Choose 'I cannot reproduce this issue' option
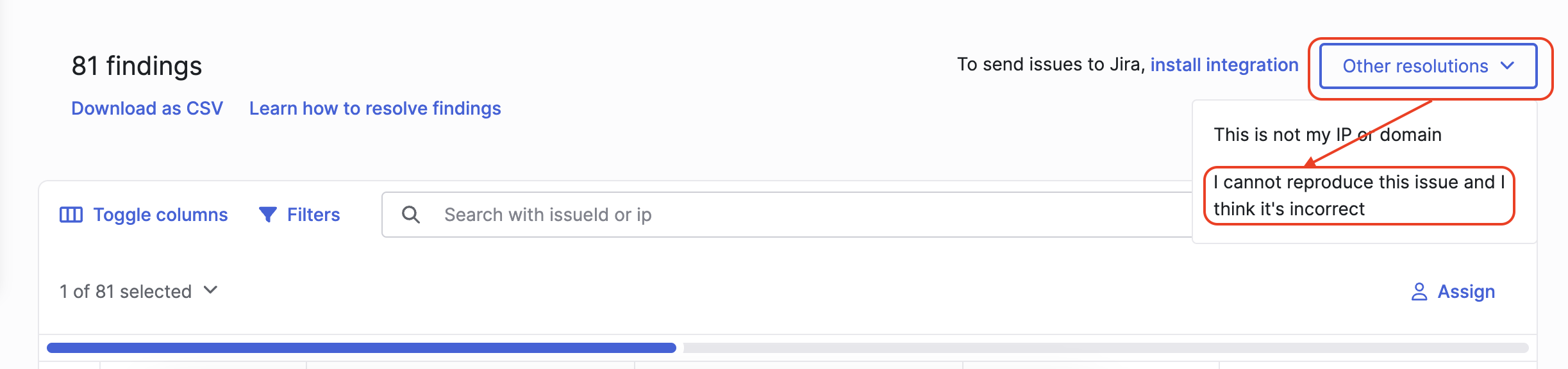This screenshot has width=1568, height=369. click(x=1359, y=195)
